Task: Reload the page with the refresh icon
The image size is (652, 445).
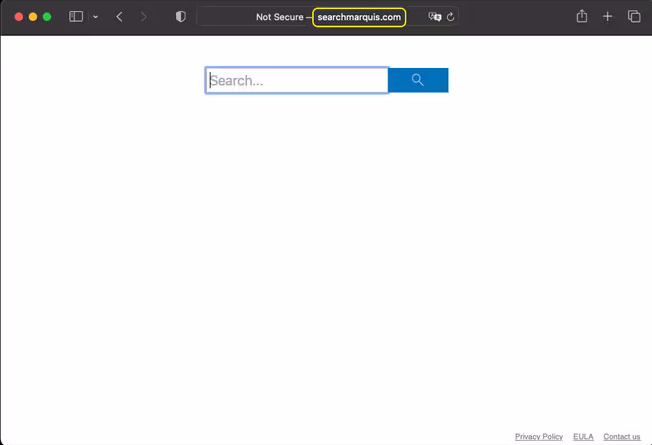Action: pos(451,17)
